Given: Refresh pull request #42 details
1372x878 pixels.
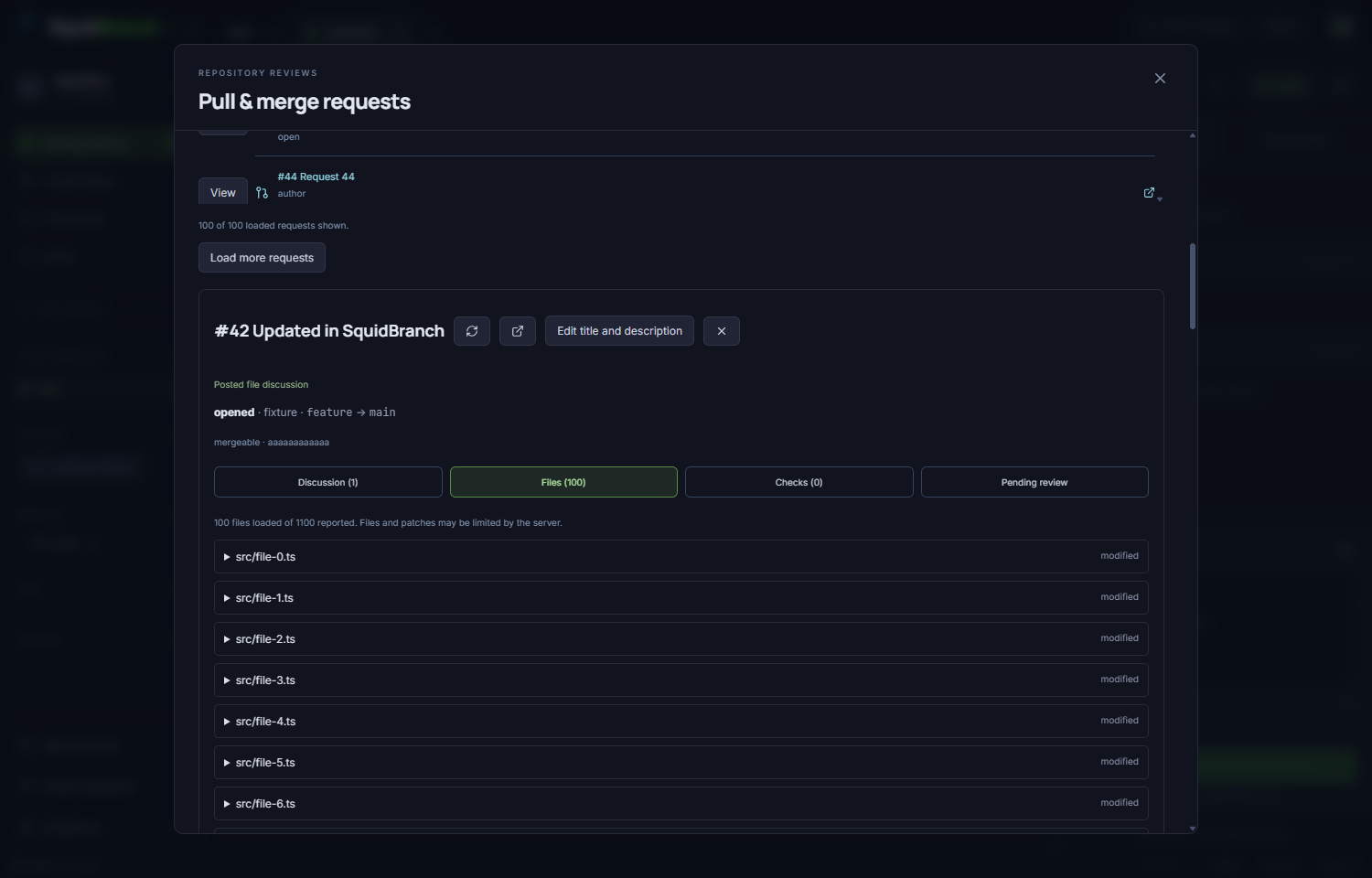Looking at the screenshot, I should (x=472, y=331).
